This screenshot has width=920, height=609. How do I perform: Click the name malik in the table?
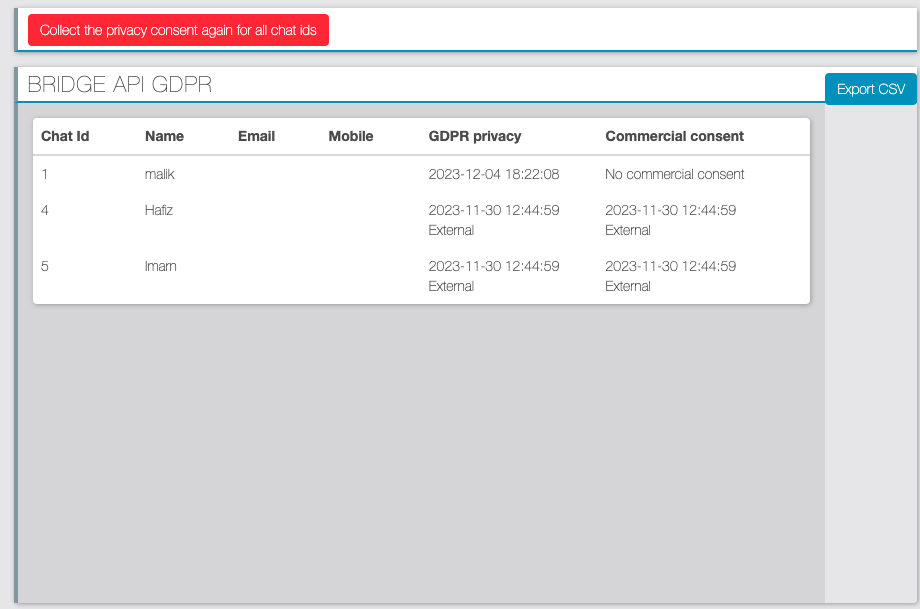click(x=159, y=174)
